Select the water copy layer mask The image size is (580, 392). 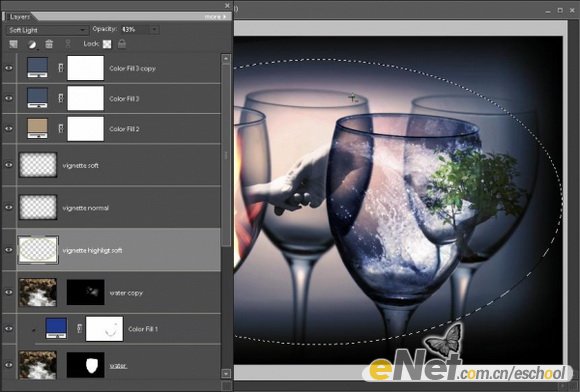click(x=85, y=292)
